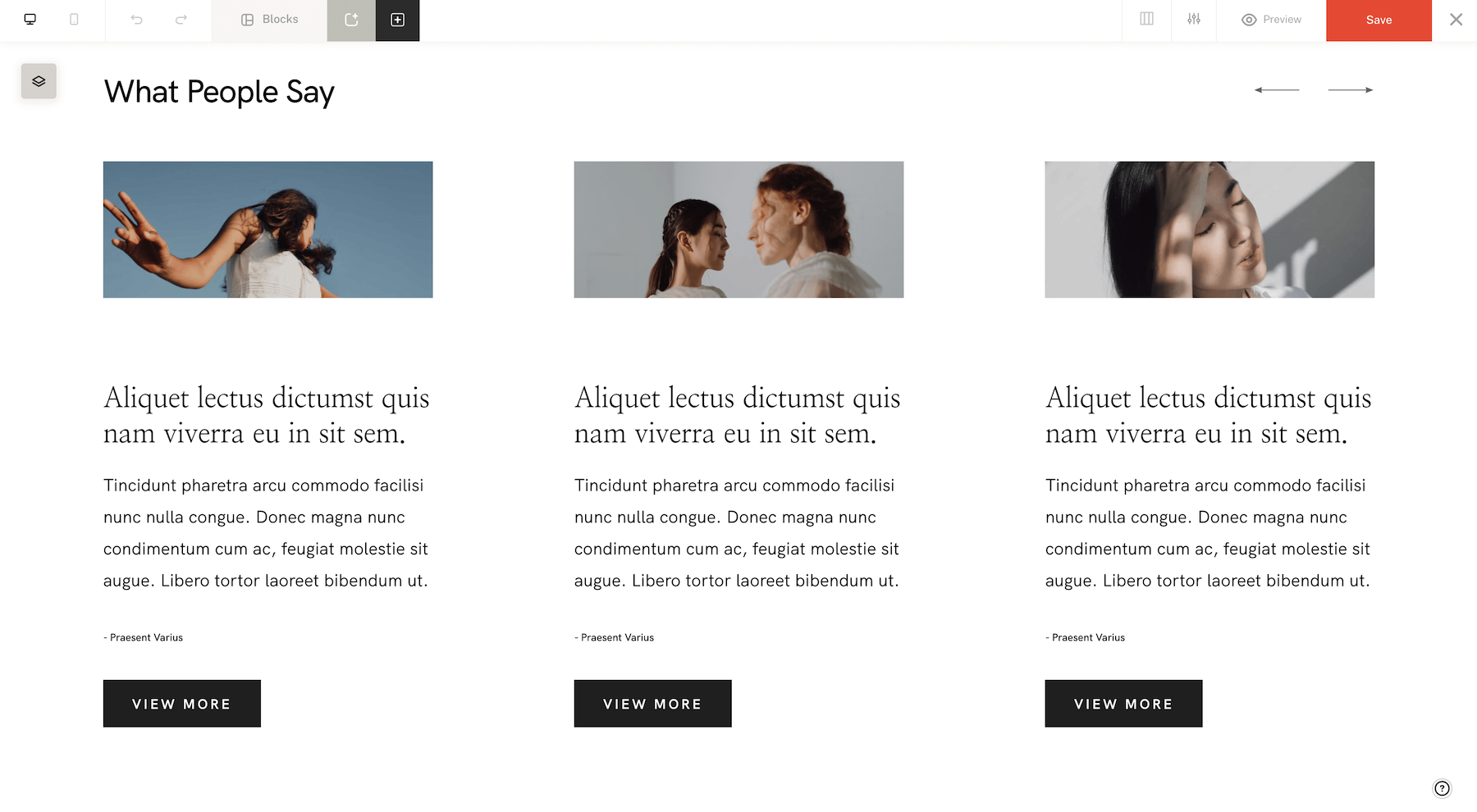Image resolution: width=1477 pixels, height=812 pixels.
Task: Select the two women facing image
Action: coord(738,230)
